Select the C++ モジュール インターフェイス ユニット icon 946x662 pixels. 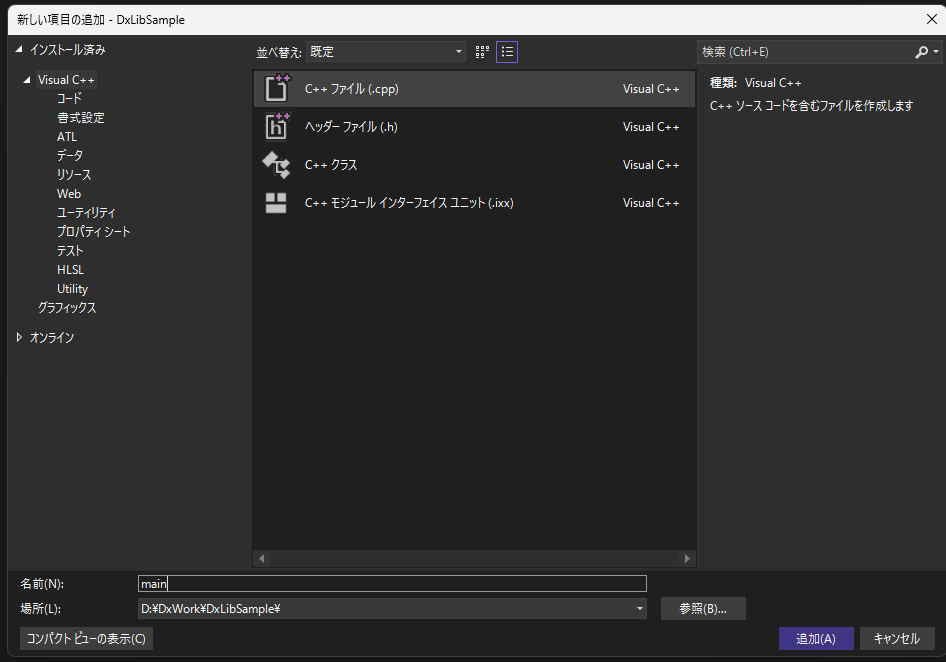coord(276,203)
